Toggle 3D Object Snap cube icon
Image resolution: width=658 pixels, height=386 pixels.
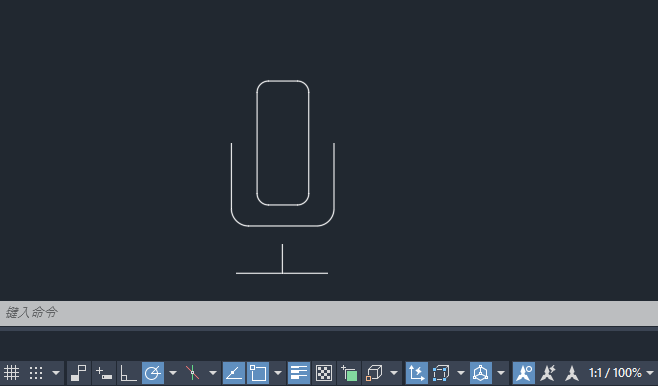pyautogui.click(x=374, y=373)
